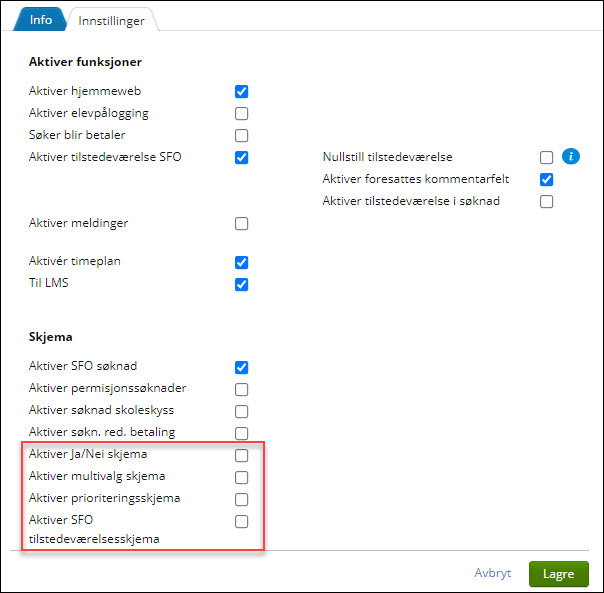Enable Aktiver tilstedeværelse i søknad

(546, 201)
